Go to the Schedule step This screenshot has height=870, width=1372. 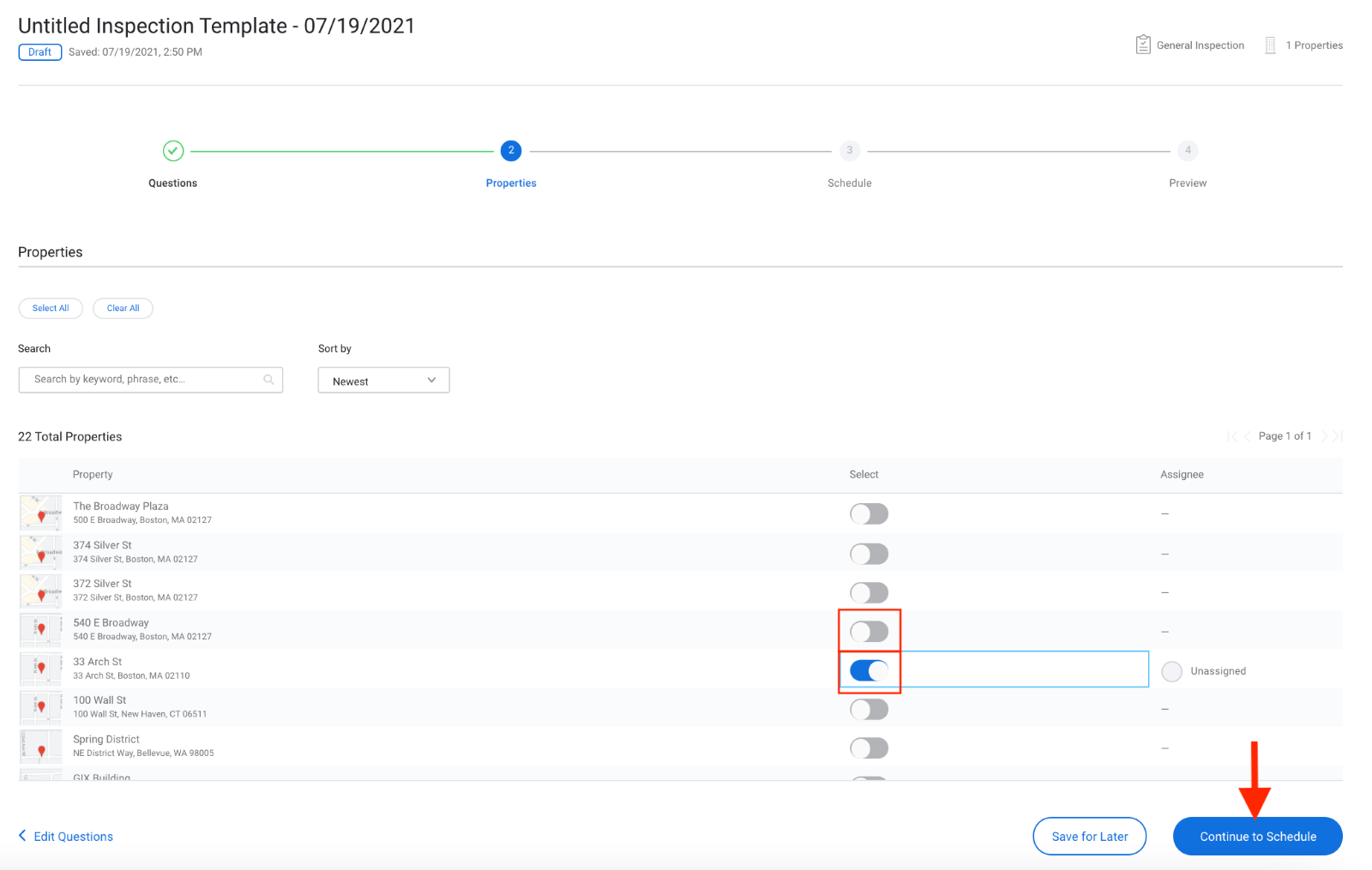849,151
